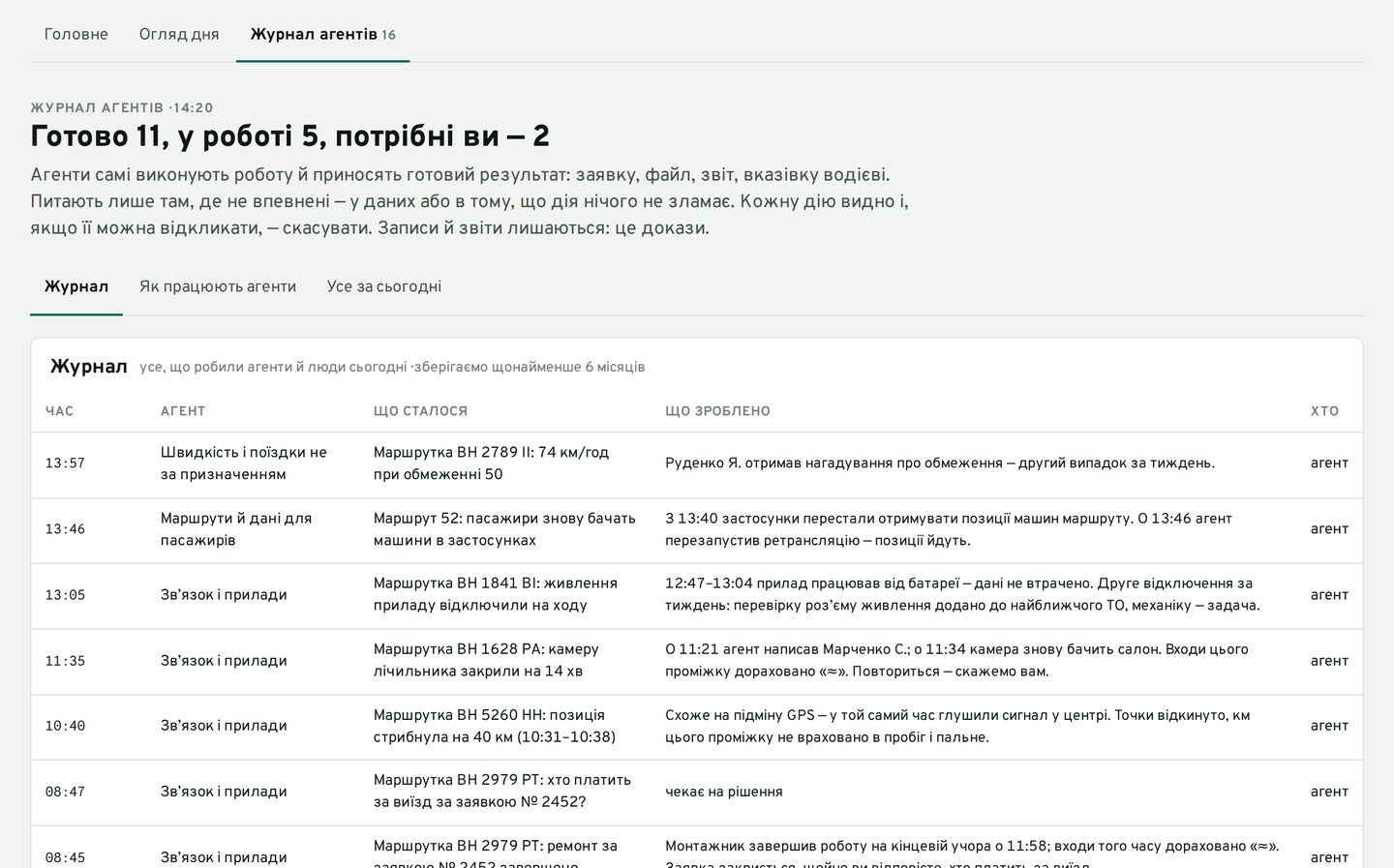Viewport: 1394px width, 868px height.
Task: Select the 13:57 time cell
Action: click(x=65, y=464)
